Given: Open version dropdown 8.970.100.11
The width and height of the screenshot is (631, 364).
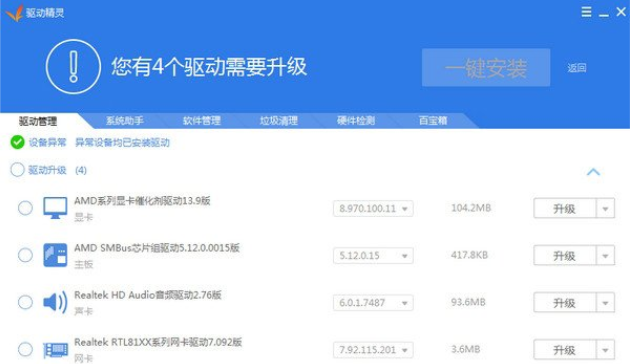Looking at the screenshot, I should click(373, 208).
